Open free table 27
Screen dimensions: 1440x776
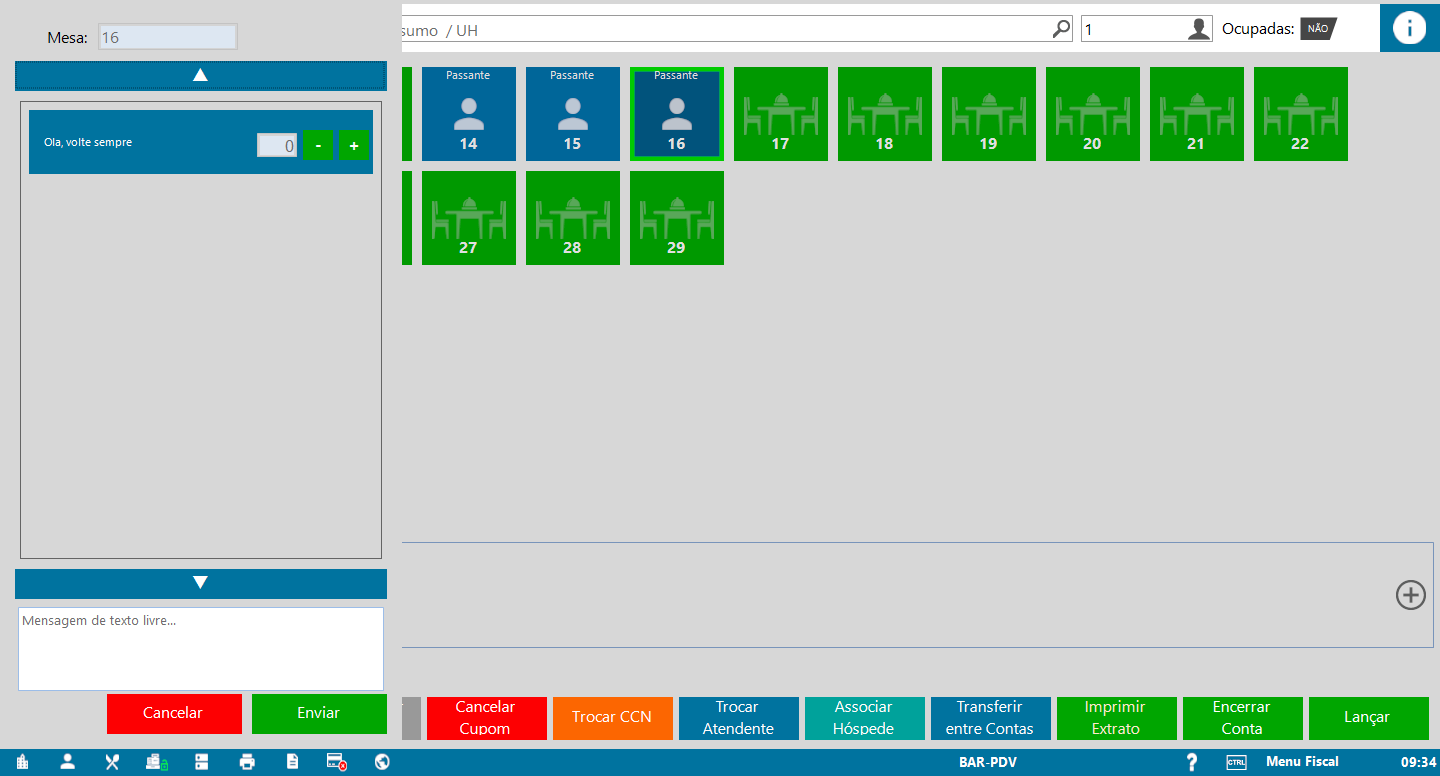point(469,218)
